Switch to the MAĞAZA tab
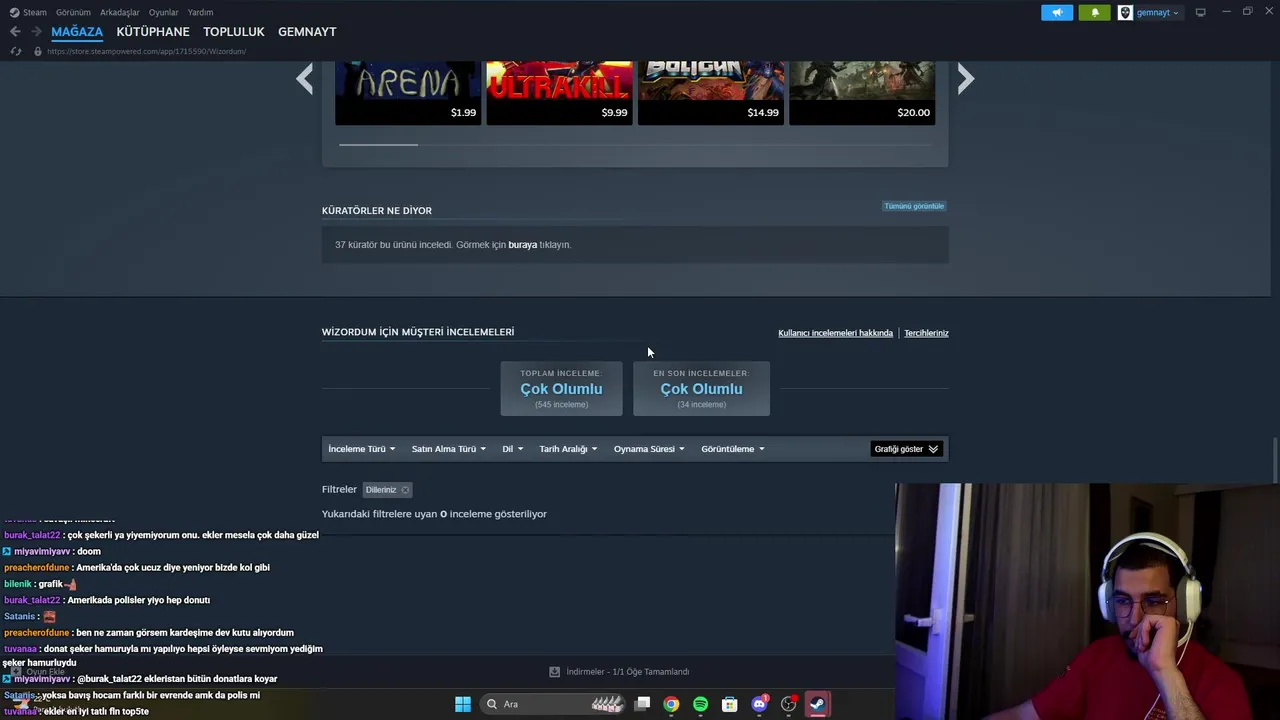 tap(77, 32)
